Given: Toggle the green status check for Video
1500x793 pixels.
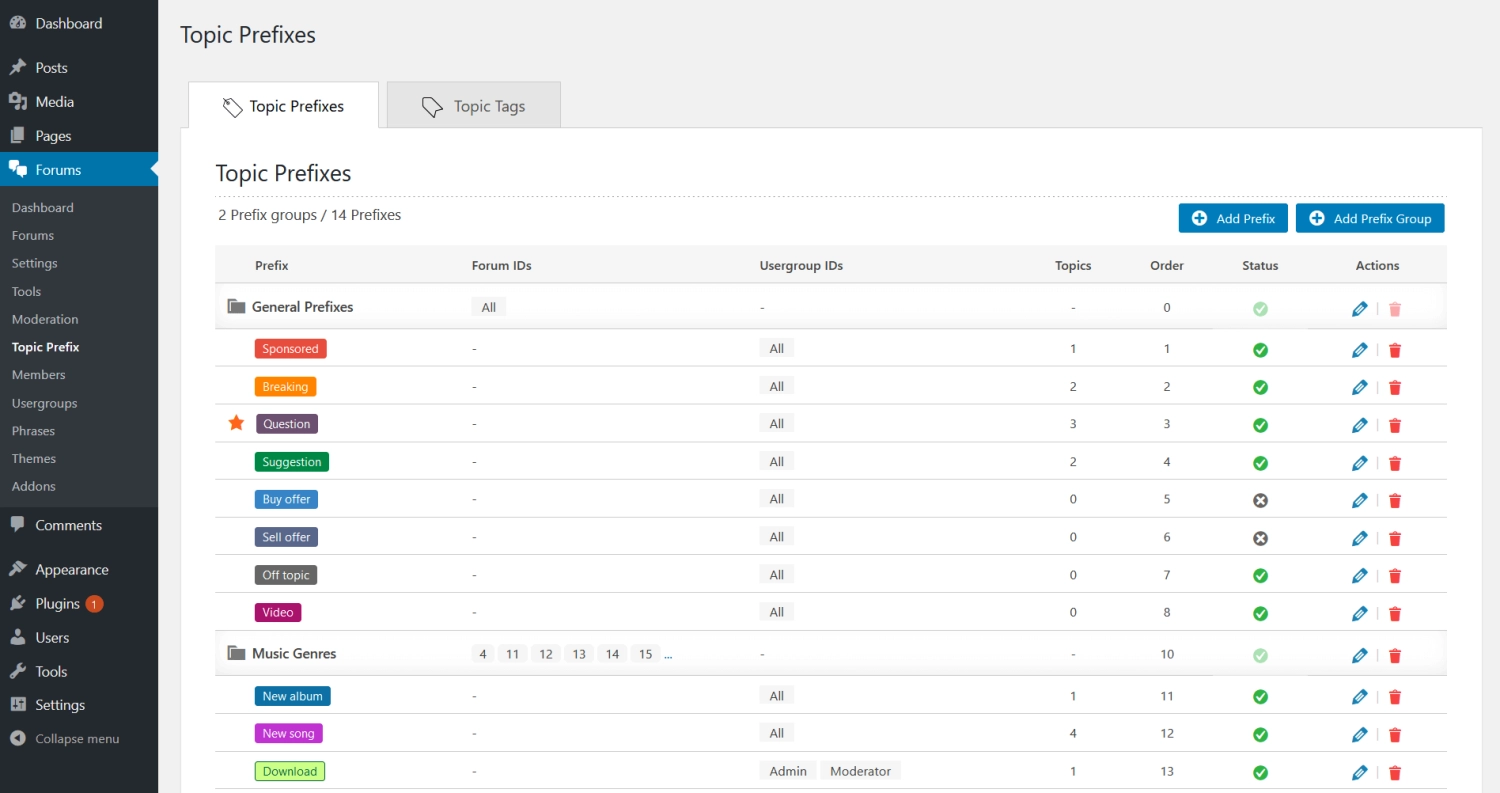Looking at the screenshot, I should pyautogui.click(x=1260, y=613).
